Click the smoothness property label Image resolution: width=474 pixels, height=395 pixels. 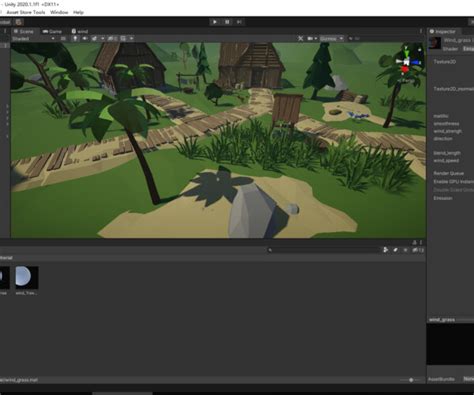click(446, 124)
